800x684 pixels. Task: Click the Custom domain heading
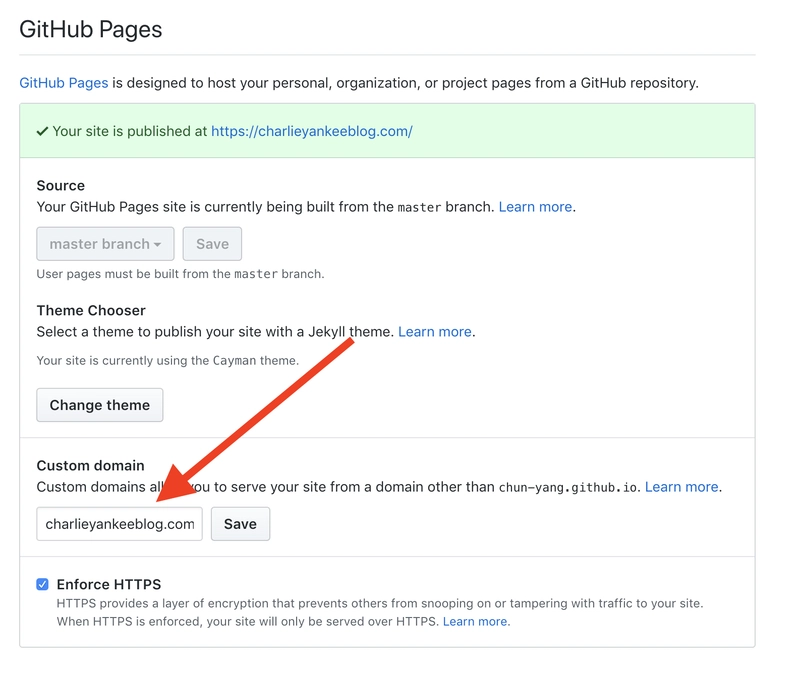pos(90,465)
